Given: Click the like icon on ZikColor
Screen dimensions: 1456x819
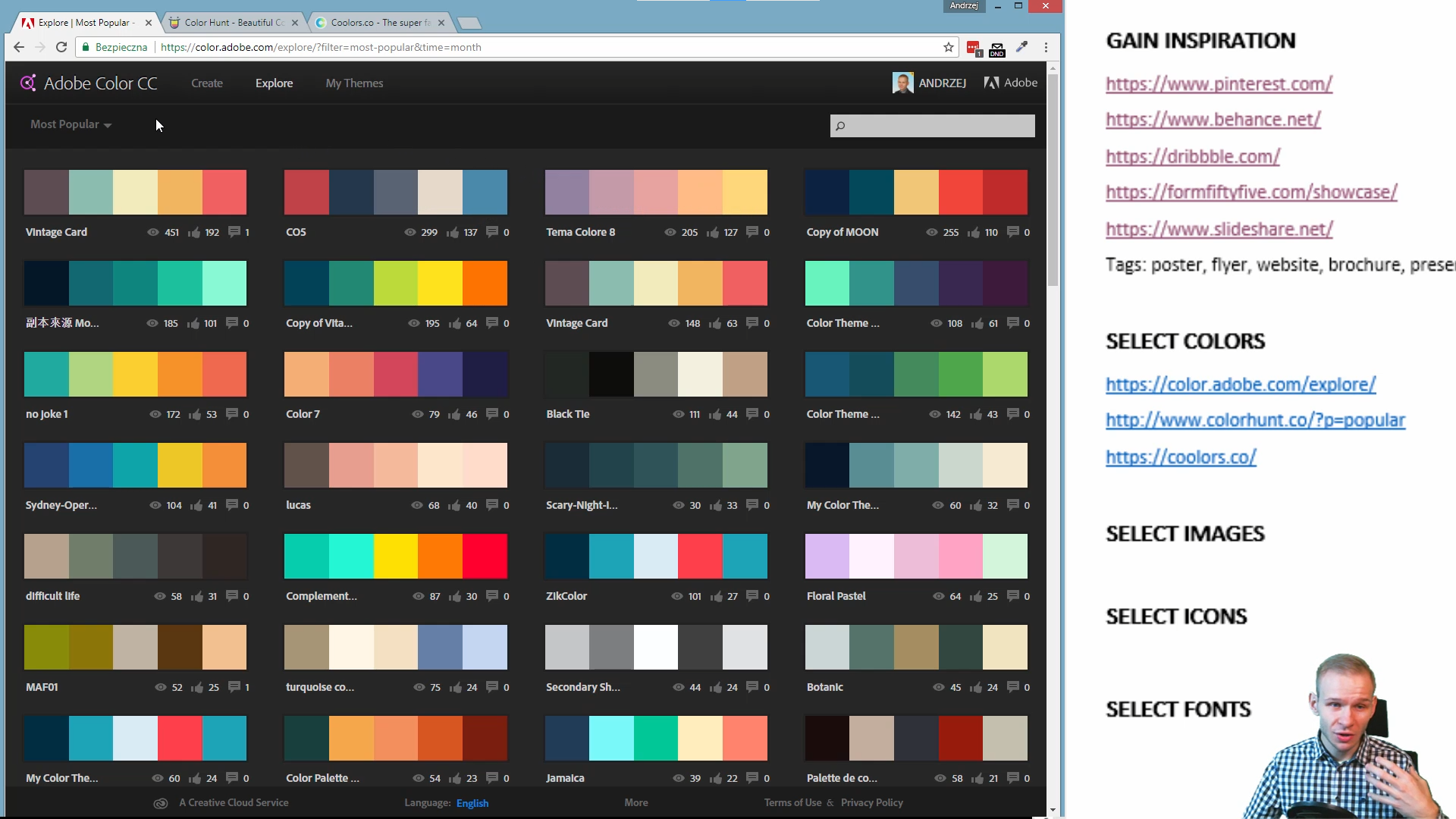Looking at the screenshot, I should tap(716, 596).
